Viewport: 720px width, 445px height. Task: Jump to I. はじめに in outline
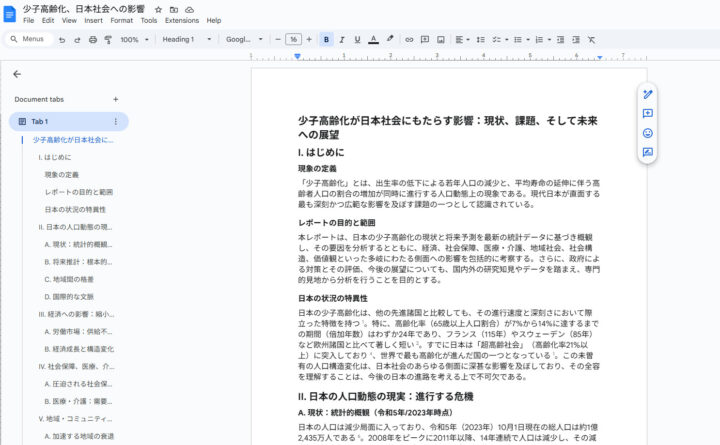[55, 157]
